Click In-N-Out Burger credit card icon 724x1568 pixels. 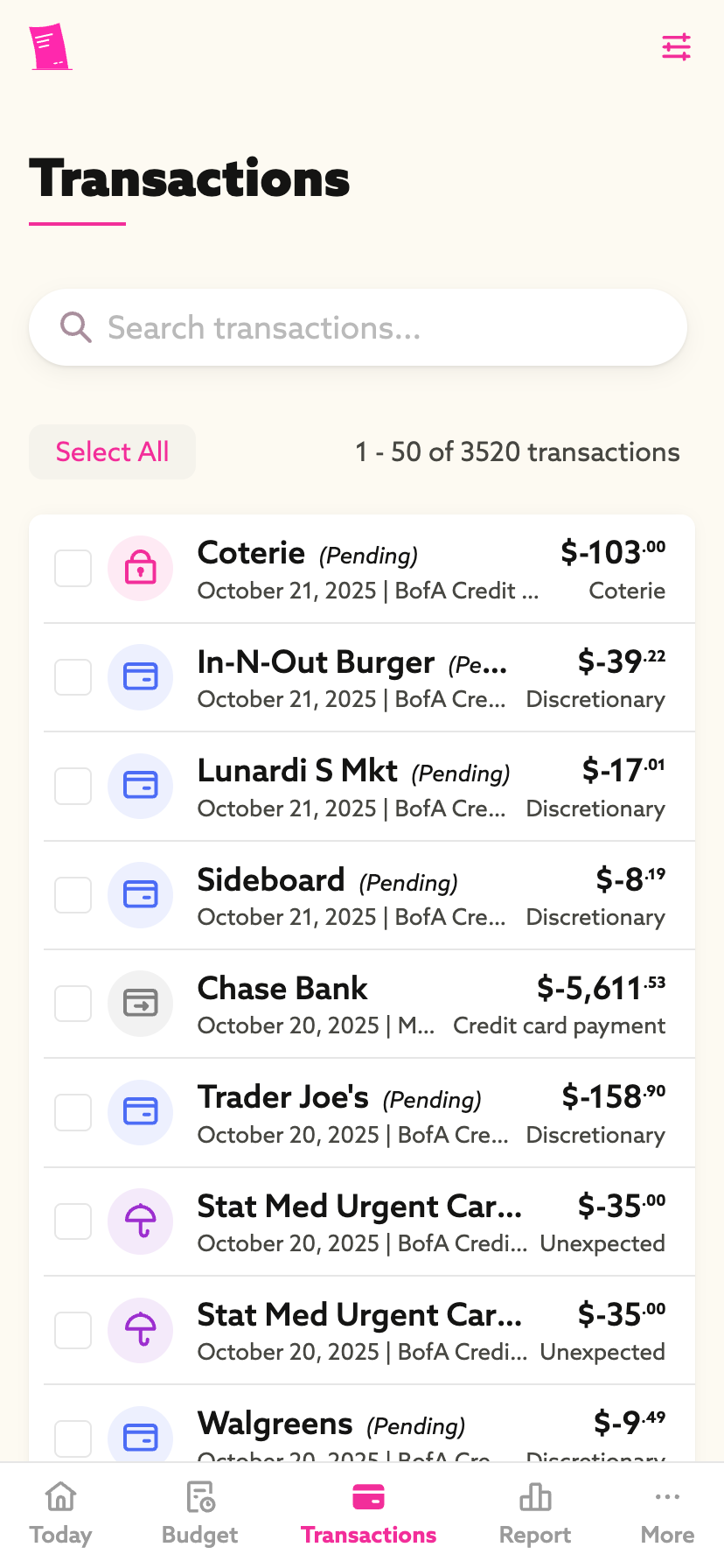tap(140, 677)
